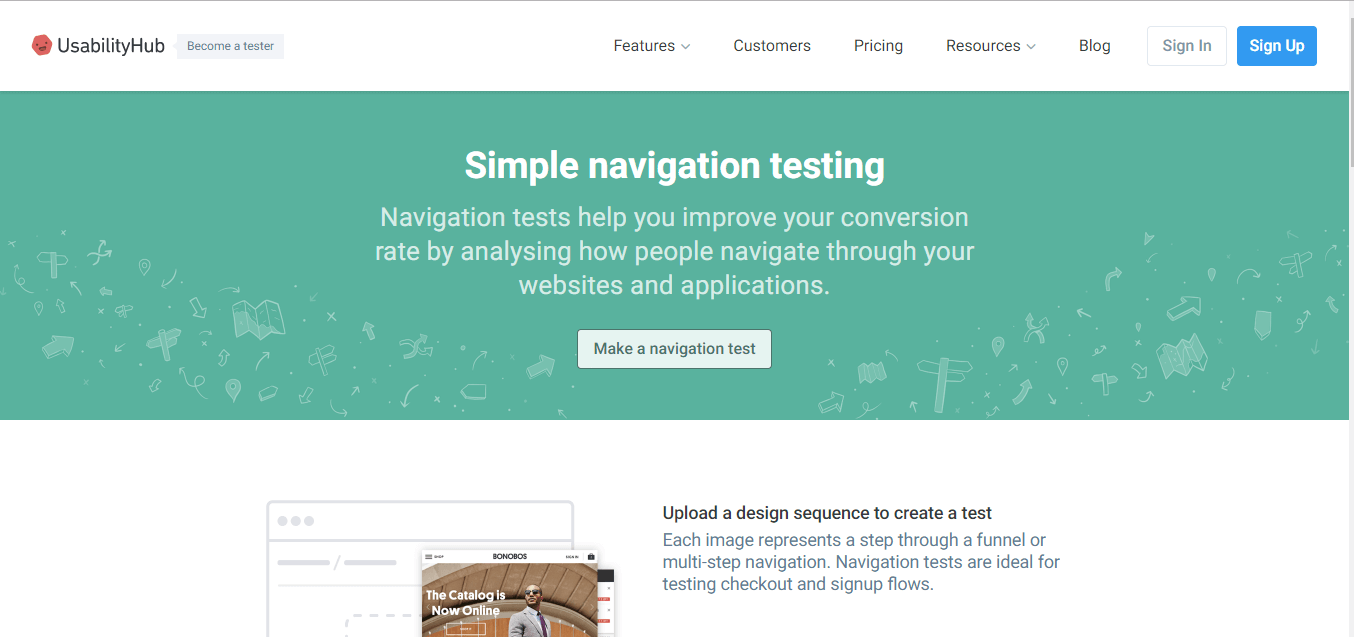Click the Make a navigation test button
This screenshot has width=1354, height=637.
[x=674, y=349]
